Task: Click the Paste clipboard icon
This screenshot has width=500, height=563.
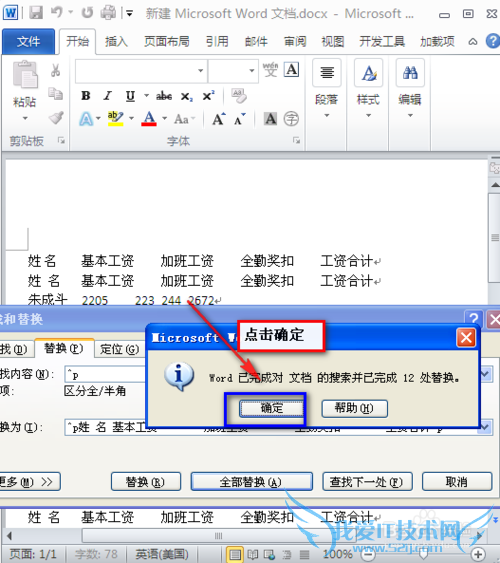Action: [25, 74]
